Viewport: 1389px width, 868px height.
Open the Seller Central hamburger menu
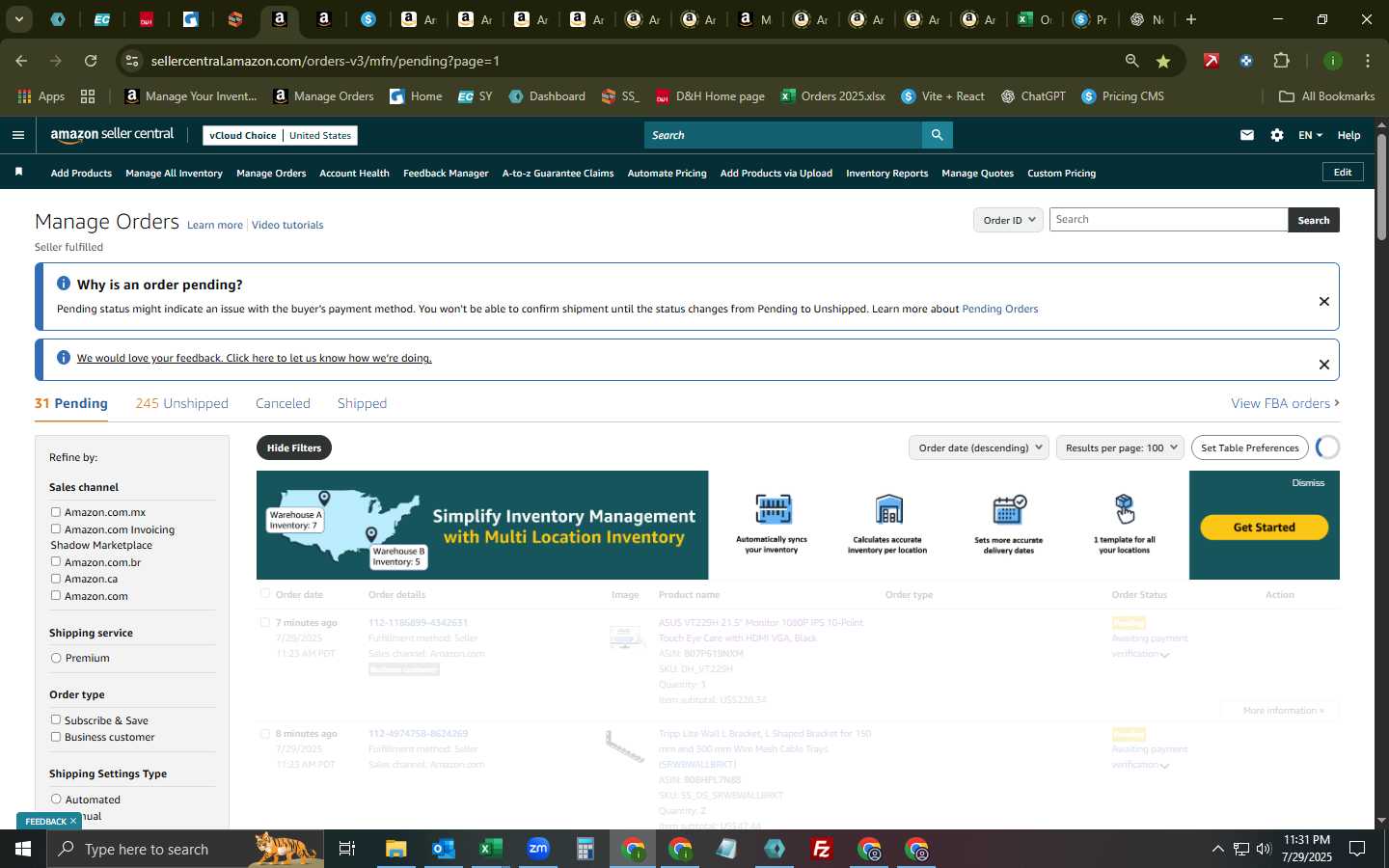click(17, 135)
